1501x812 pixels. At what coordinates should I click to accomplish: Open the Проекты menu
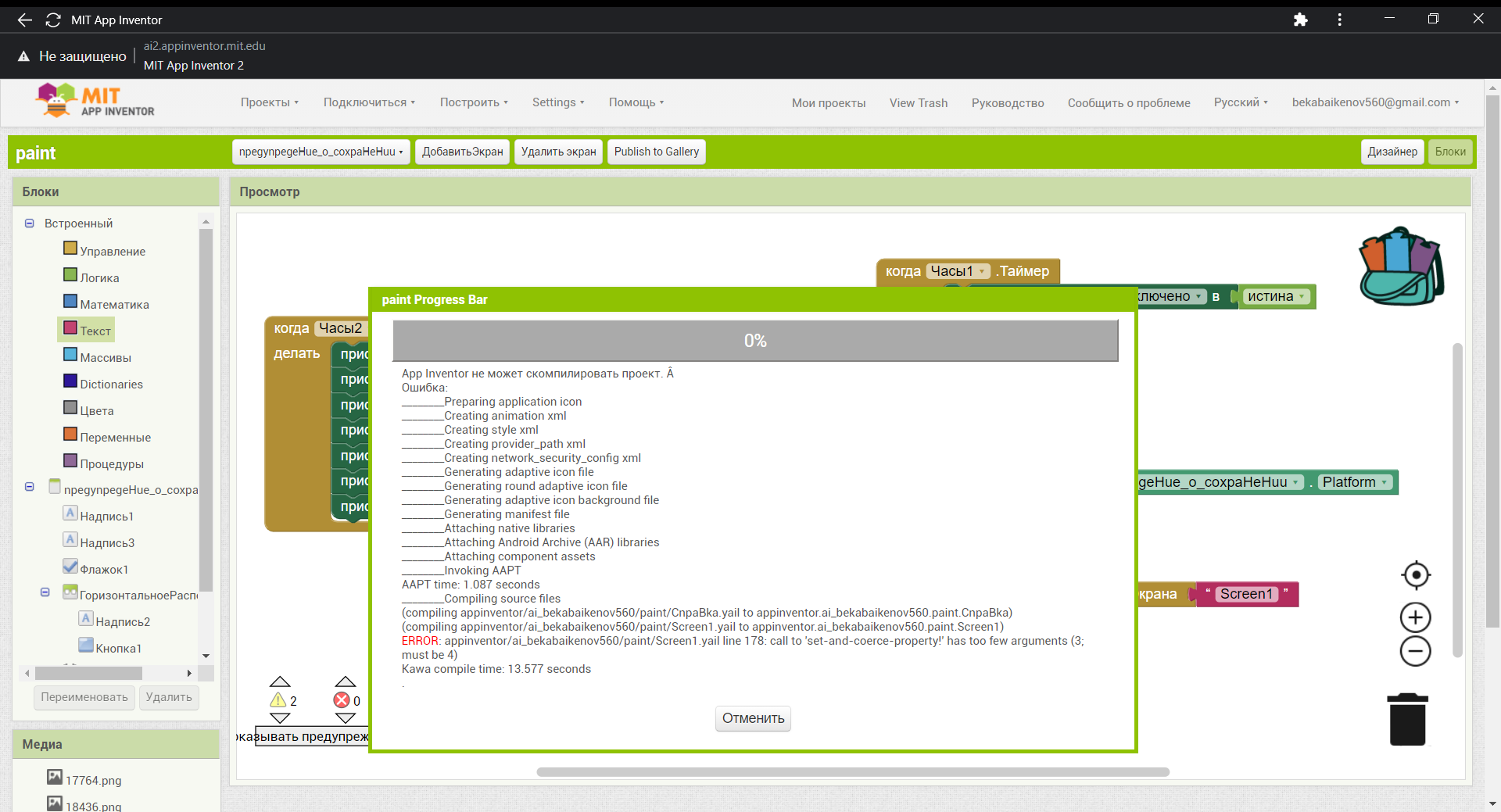[269, 102]
